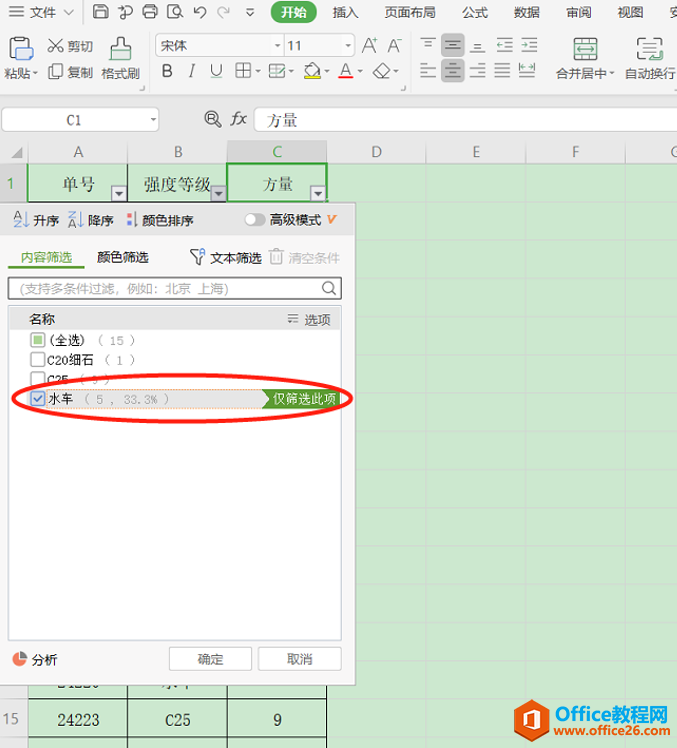Toggle Italic formatting
Image resolution: width=677 pixels, height=748 pixels.
click(192, 71)
